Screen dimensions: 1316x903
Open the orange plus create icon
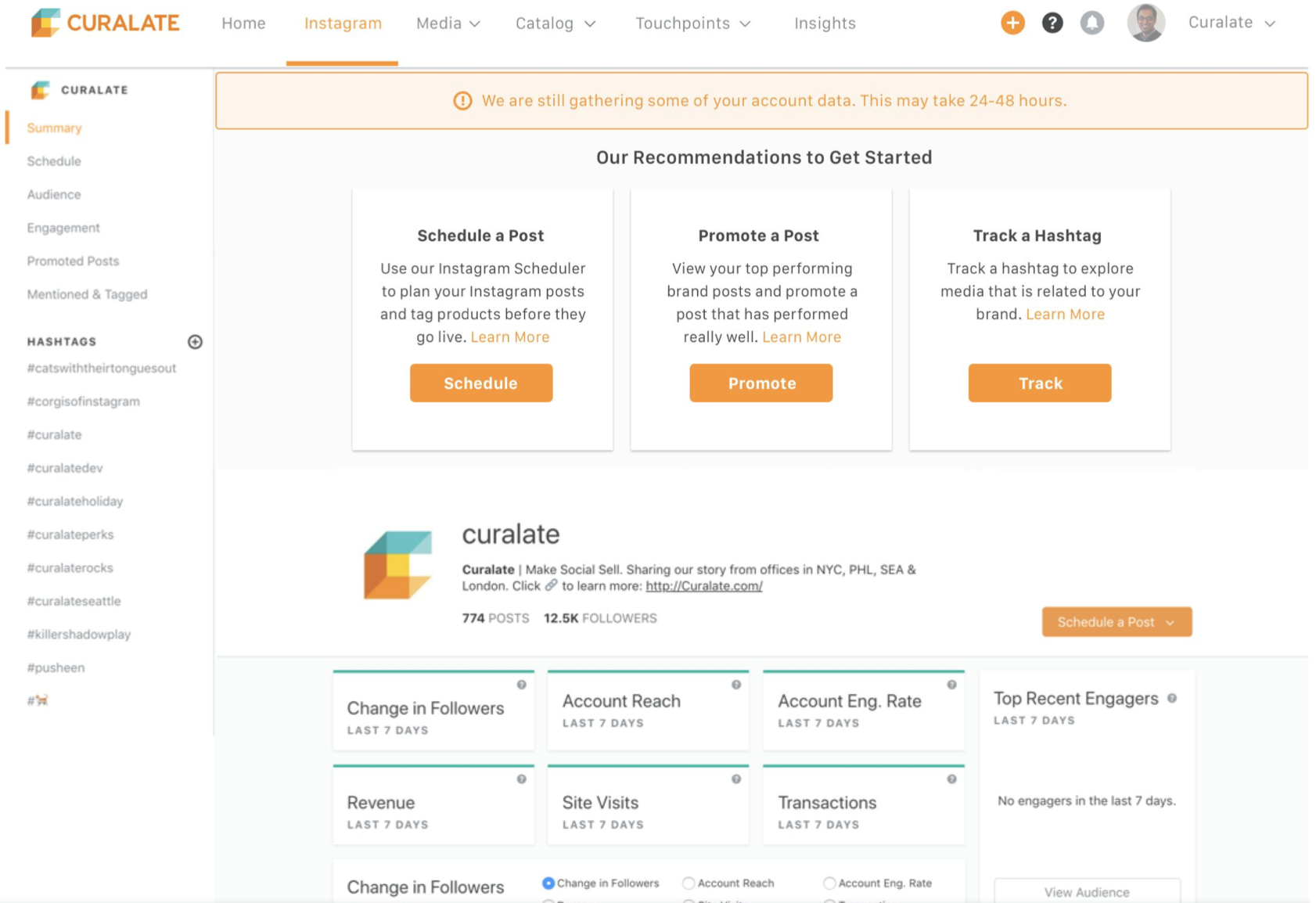pos(1012,23)
